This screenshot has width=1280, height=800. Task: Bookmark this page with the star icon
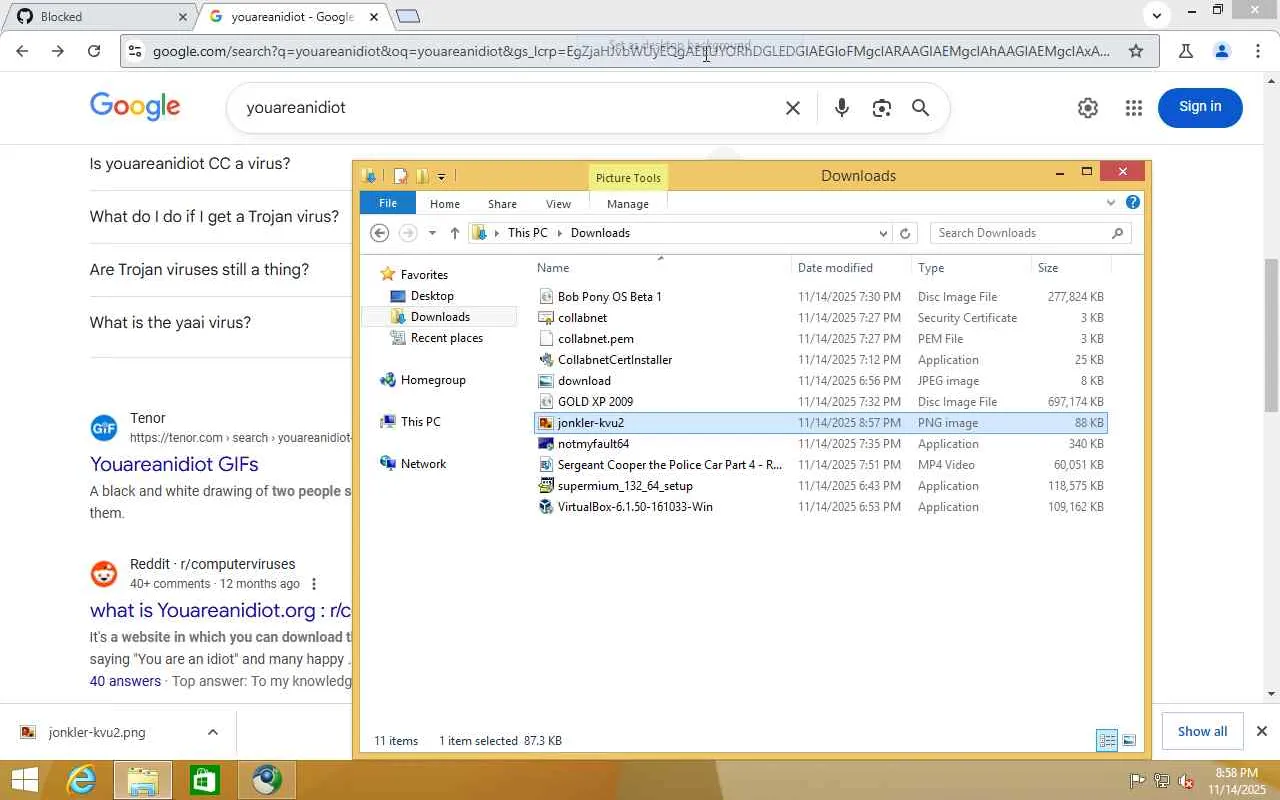(1136, 51)
